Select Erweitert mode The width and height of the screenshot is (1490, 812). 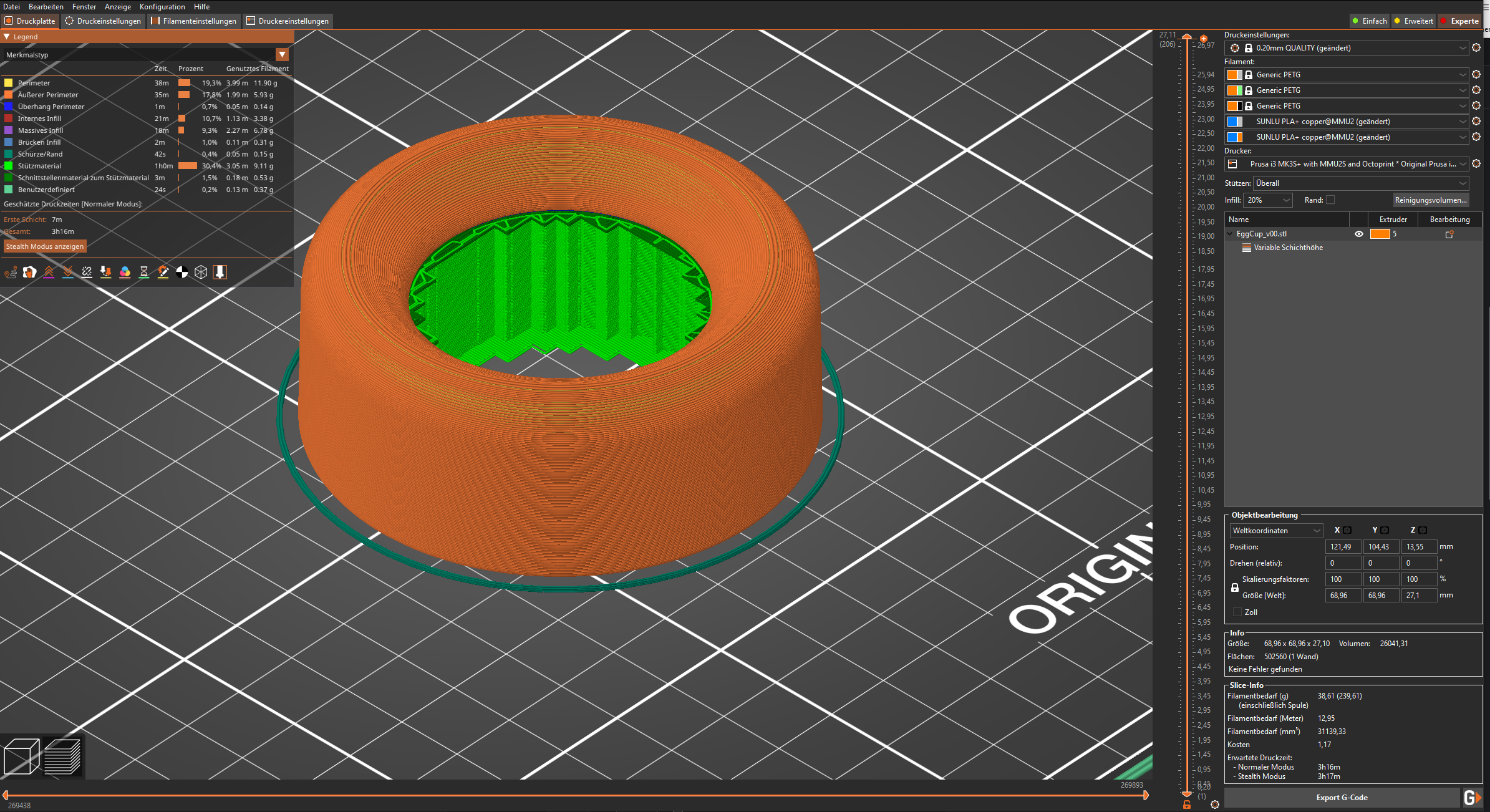pos(1414,21)
